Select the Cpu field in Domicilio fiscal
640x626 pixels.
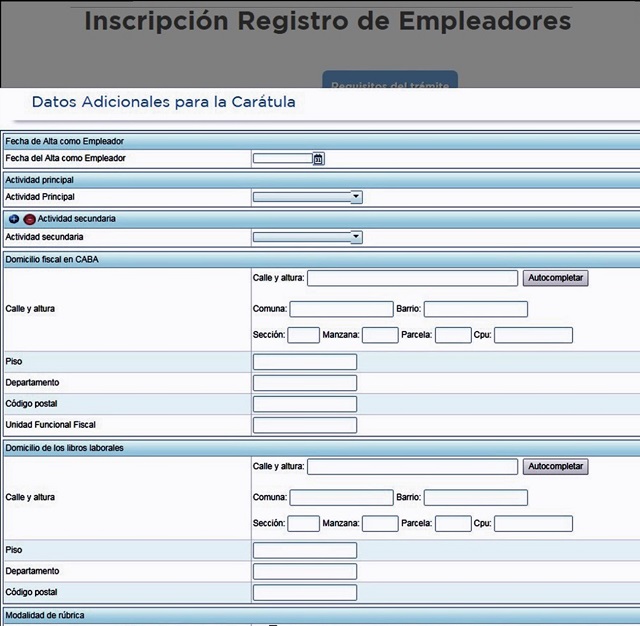tap(533, 335)
